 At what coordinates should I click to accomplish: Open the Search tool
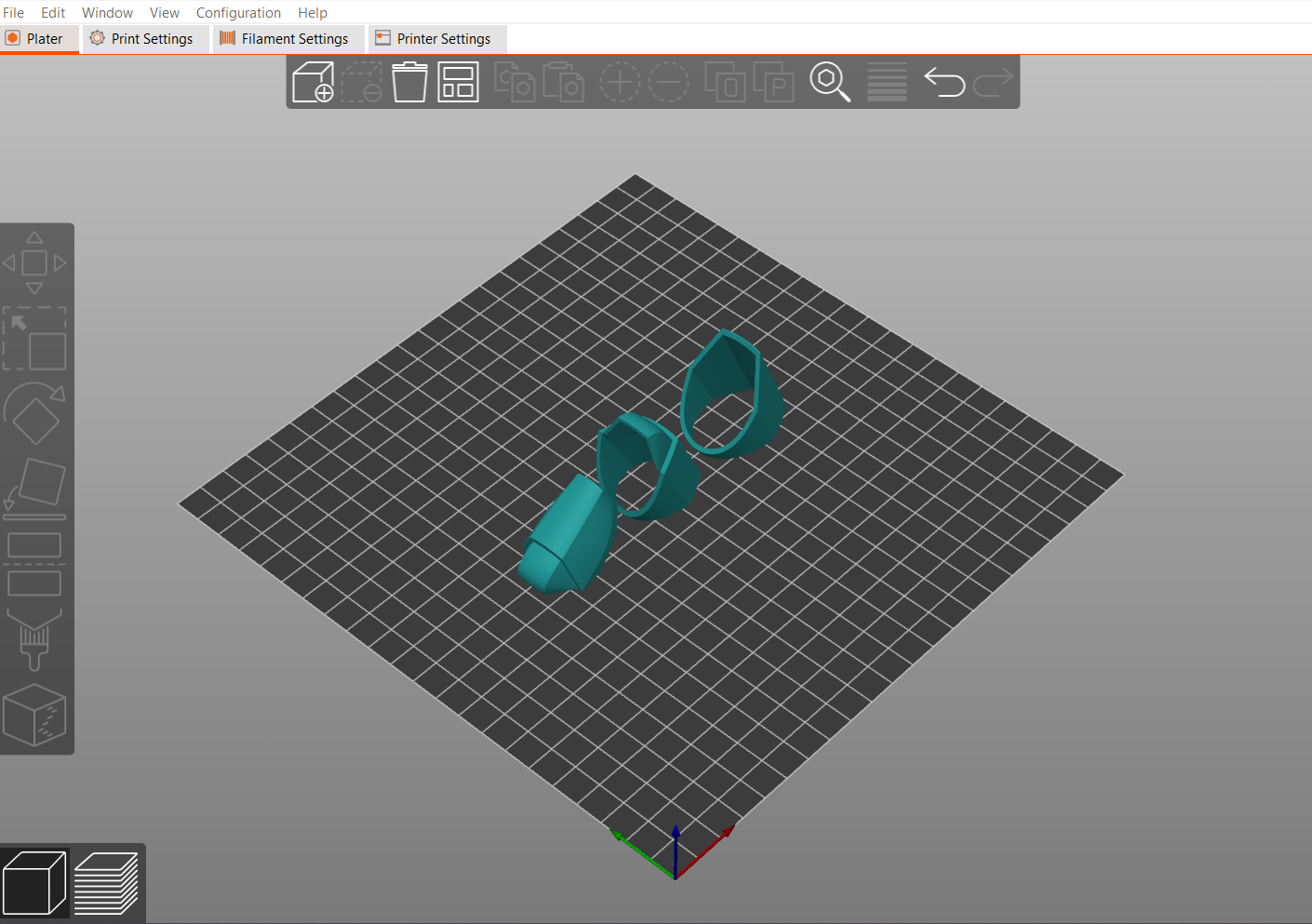(830, 82)
